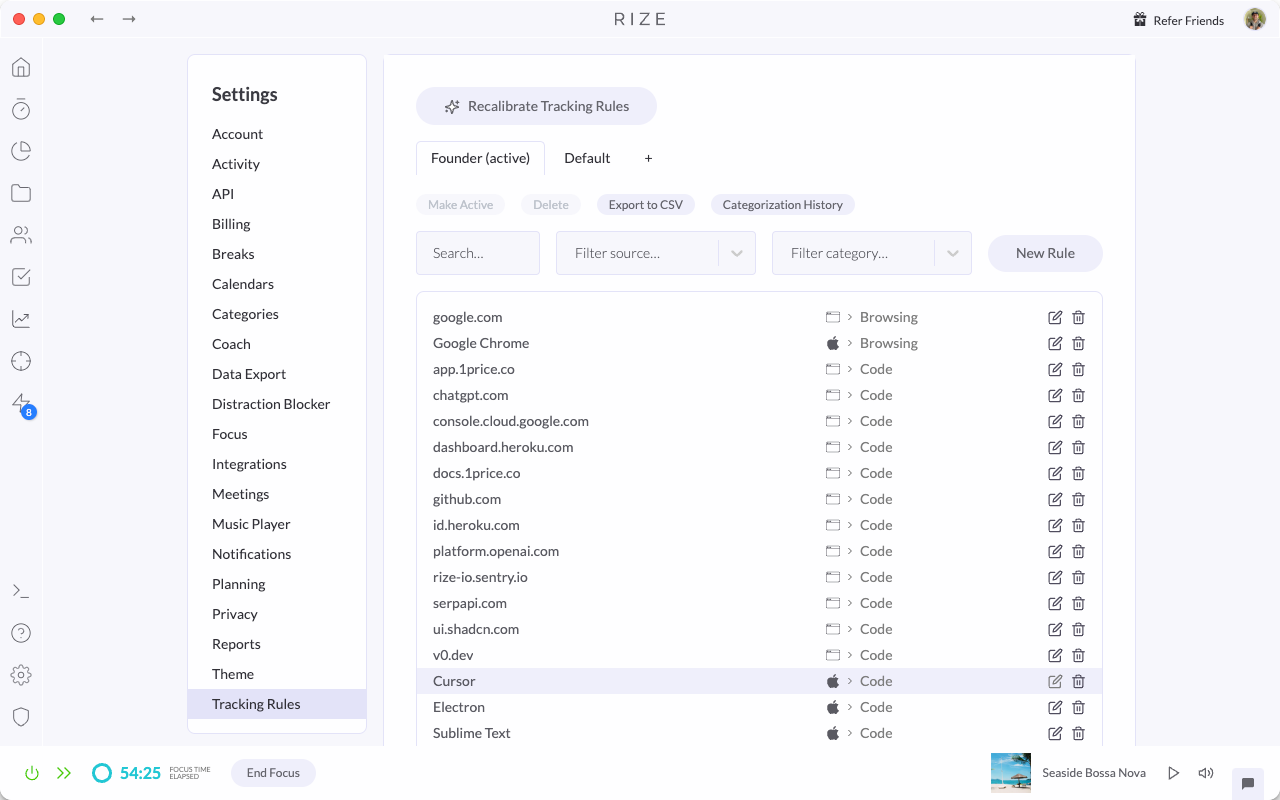Click the focus timer circle indicator
Screen dimensions: 1280x800
pyautogui.click(x=102, y=773)
